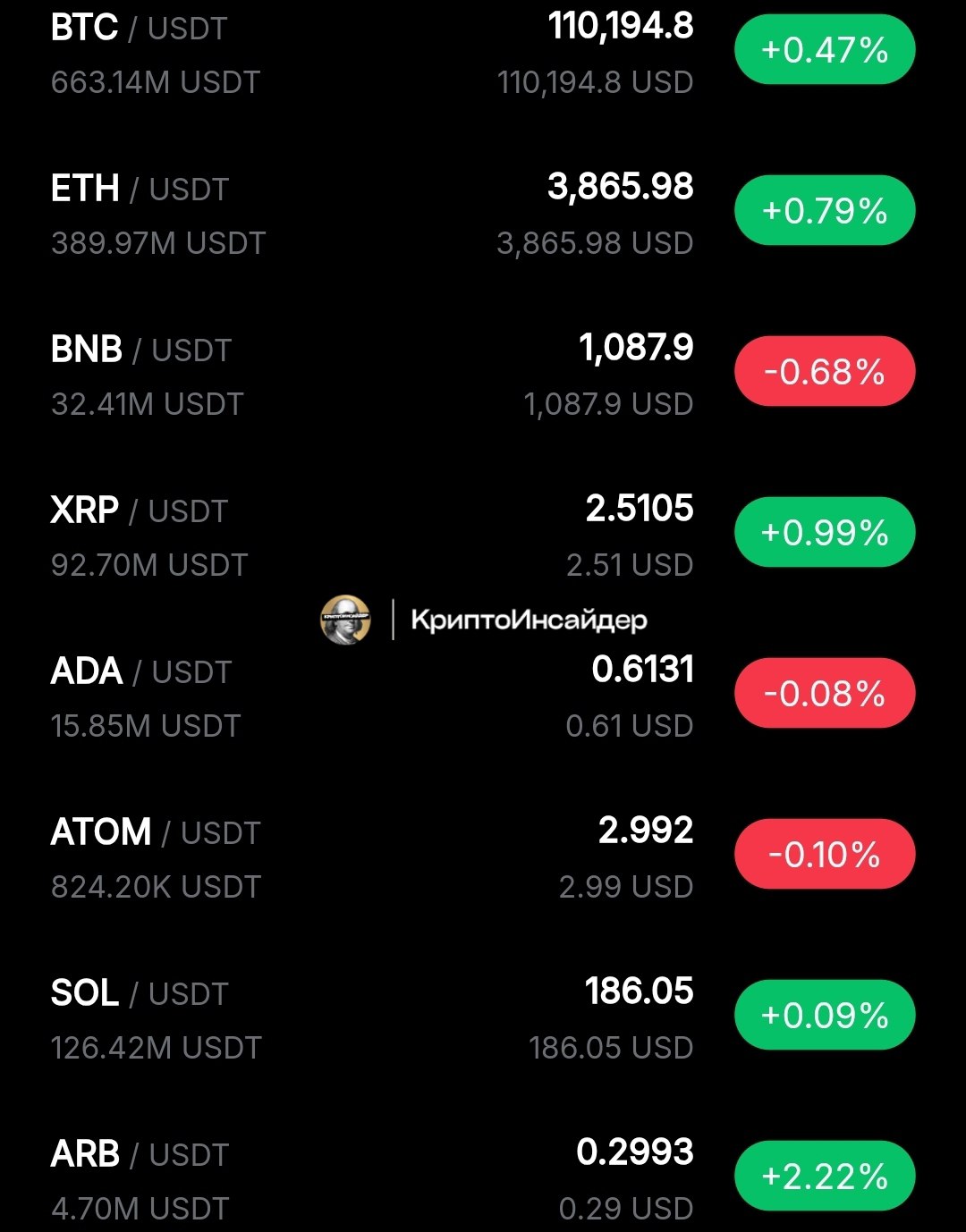Tap the +0.47% BTC change badge

click(824, 50)
